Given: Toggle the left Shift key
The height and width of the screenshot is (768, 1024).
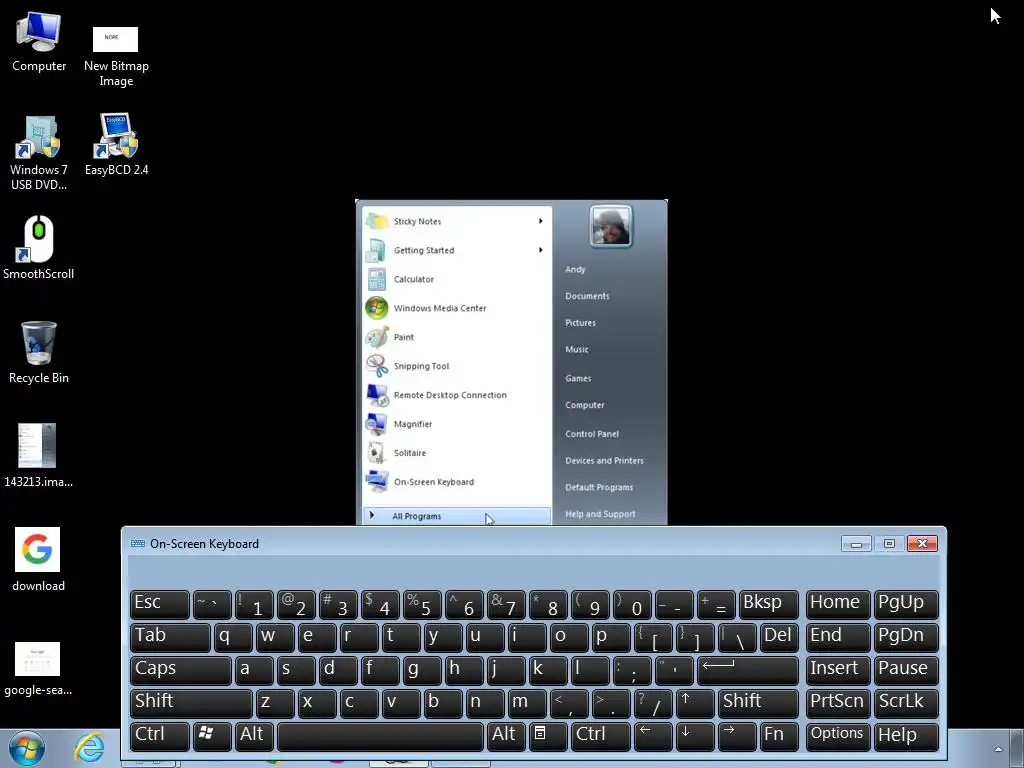Looking at the screenshot, I should (x=191, y=703).
